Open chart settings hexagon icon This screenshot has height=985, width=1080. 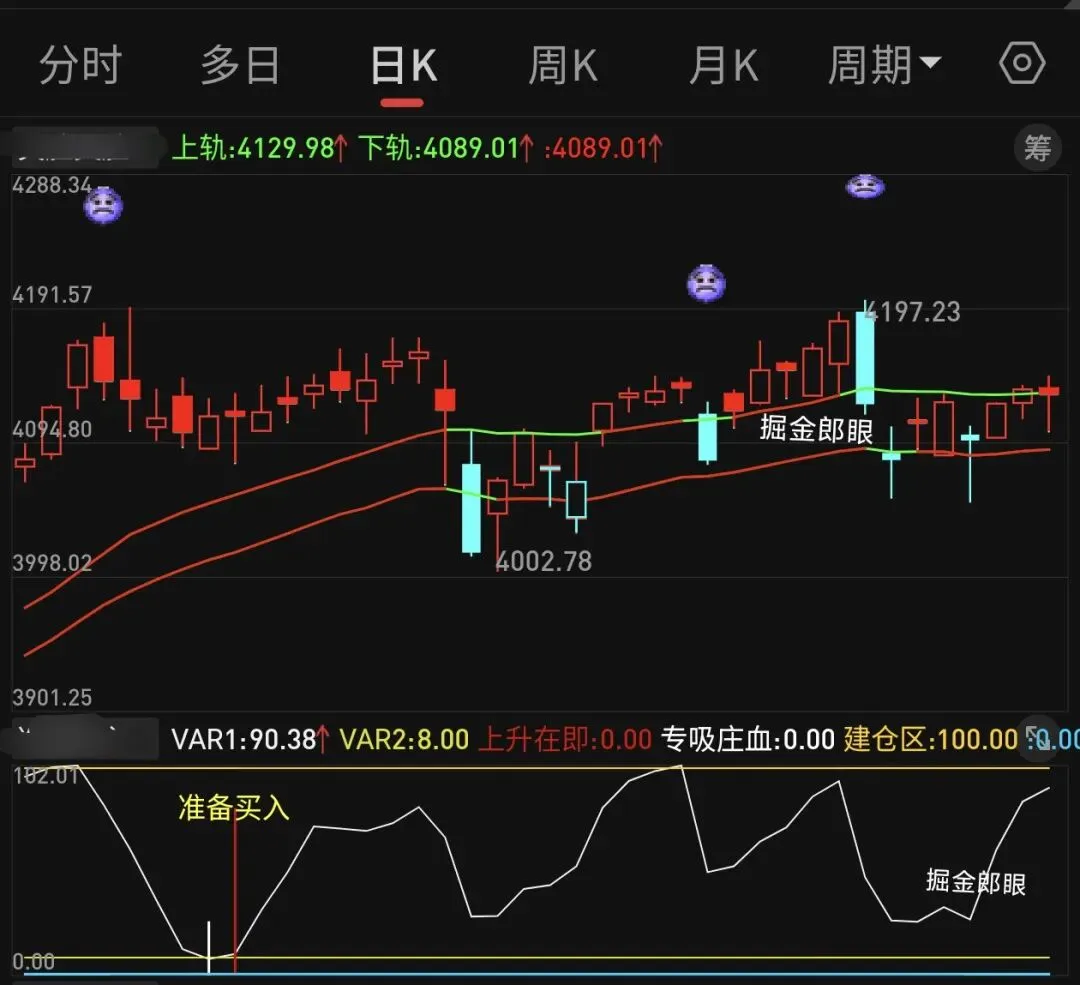pos(1022,63)
